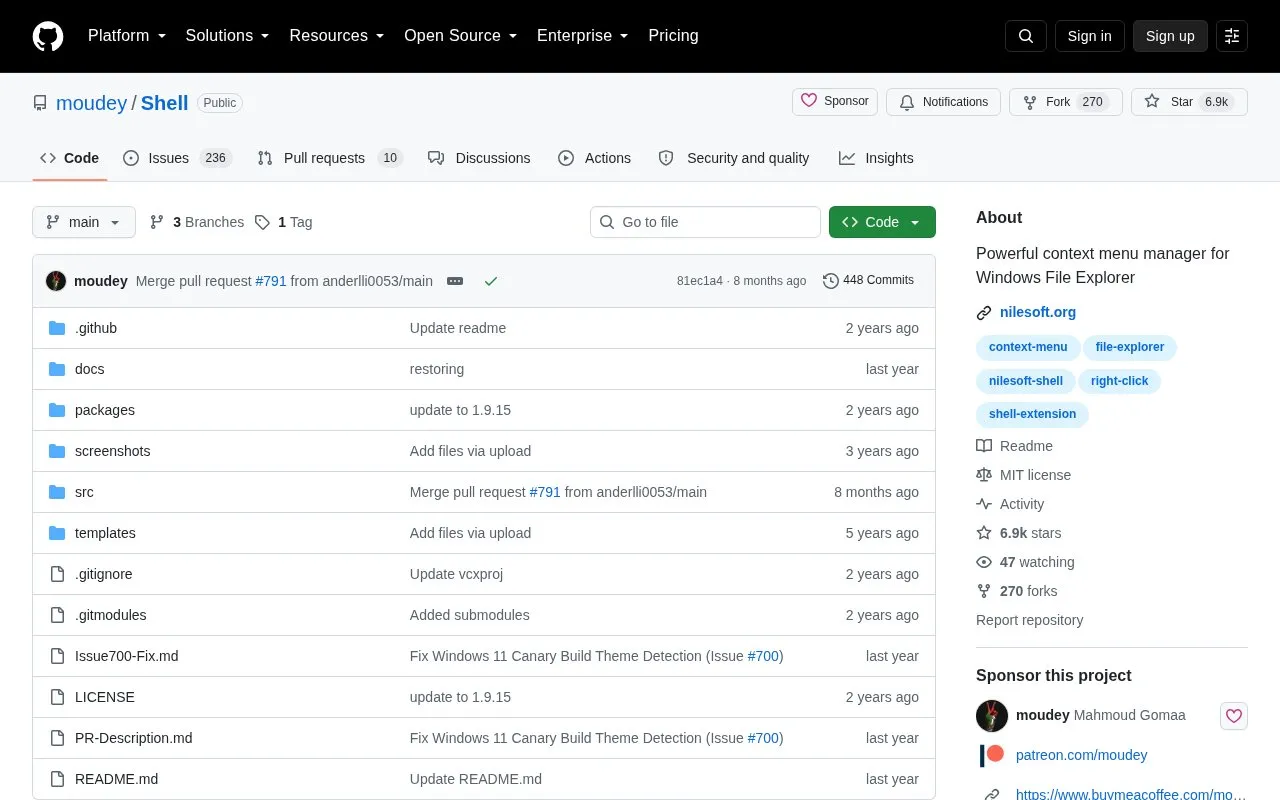Open the main branch selector
1280x800 pixels.
point(84,222)
